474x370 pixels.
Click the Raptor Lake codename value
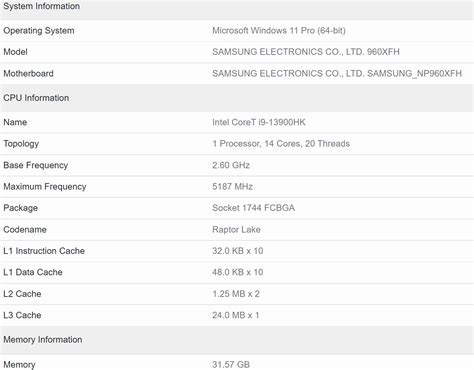click(236, 230)
